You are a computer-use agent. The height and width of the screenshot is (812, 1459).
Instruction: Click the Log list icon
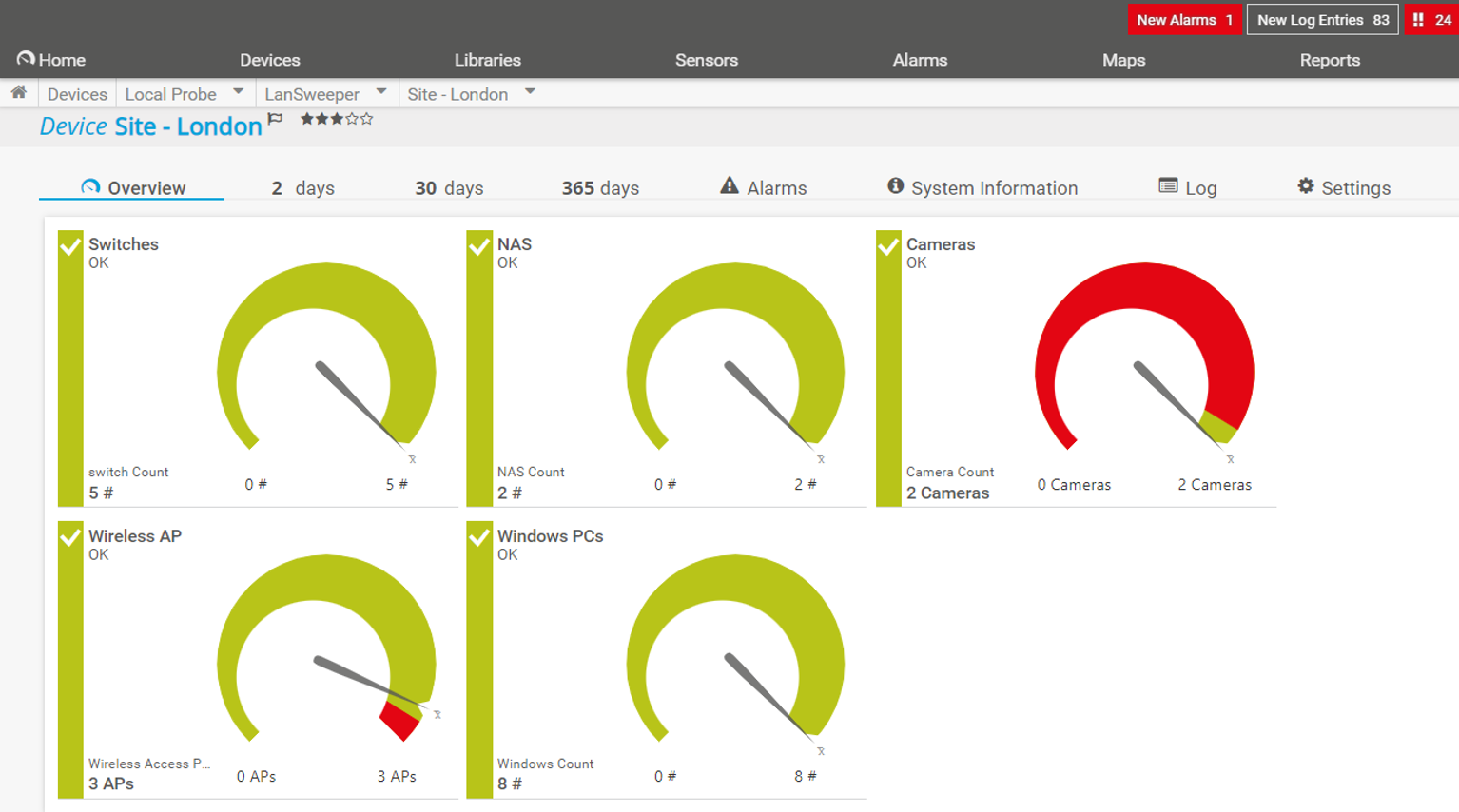point(1168,186)
